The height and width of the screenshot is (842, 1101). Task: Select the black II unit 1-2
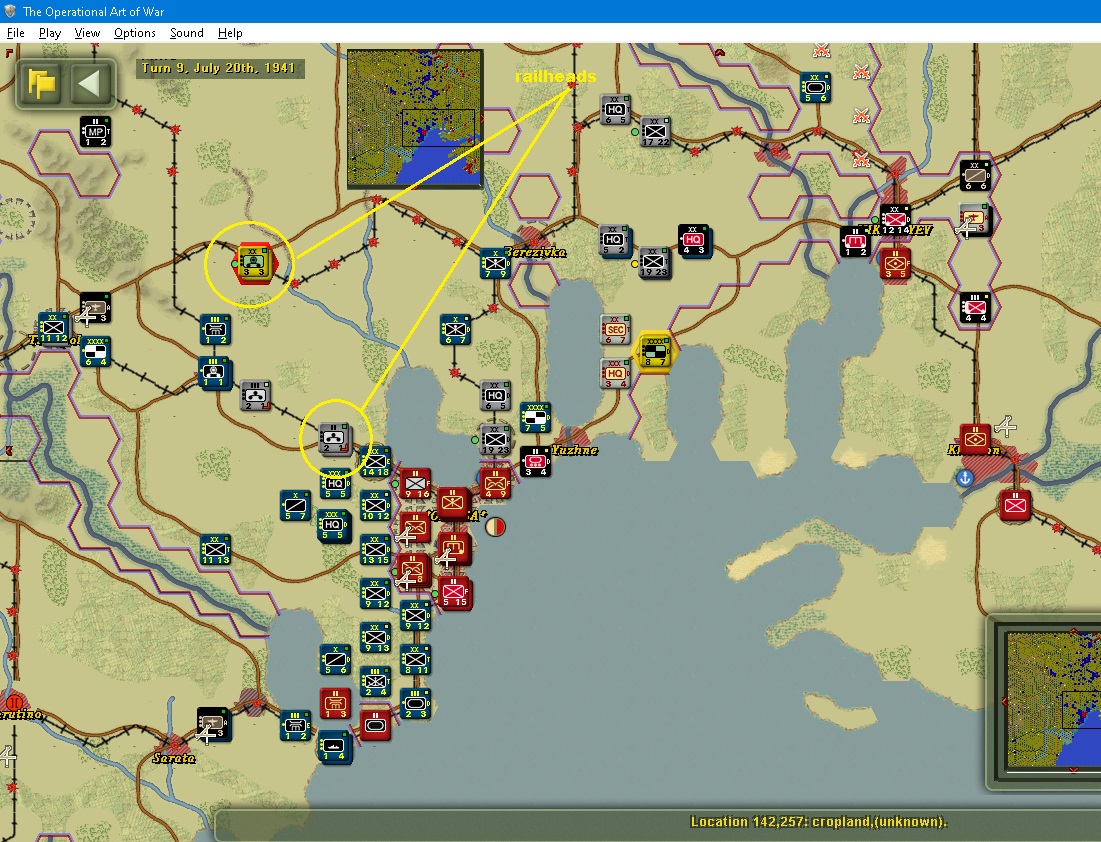tap(855, 242)
